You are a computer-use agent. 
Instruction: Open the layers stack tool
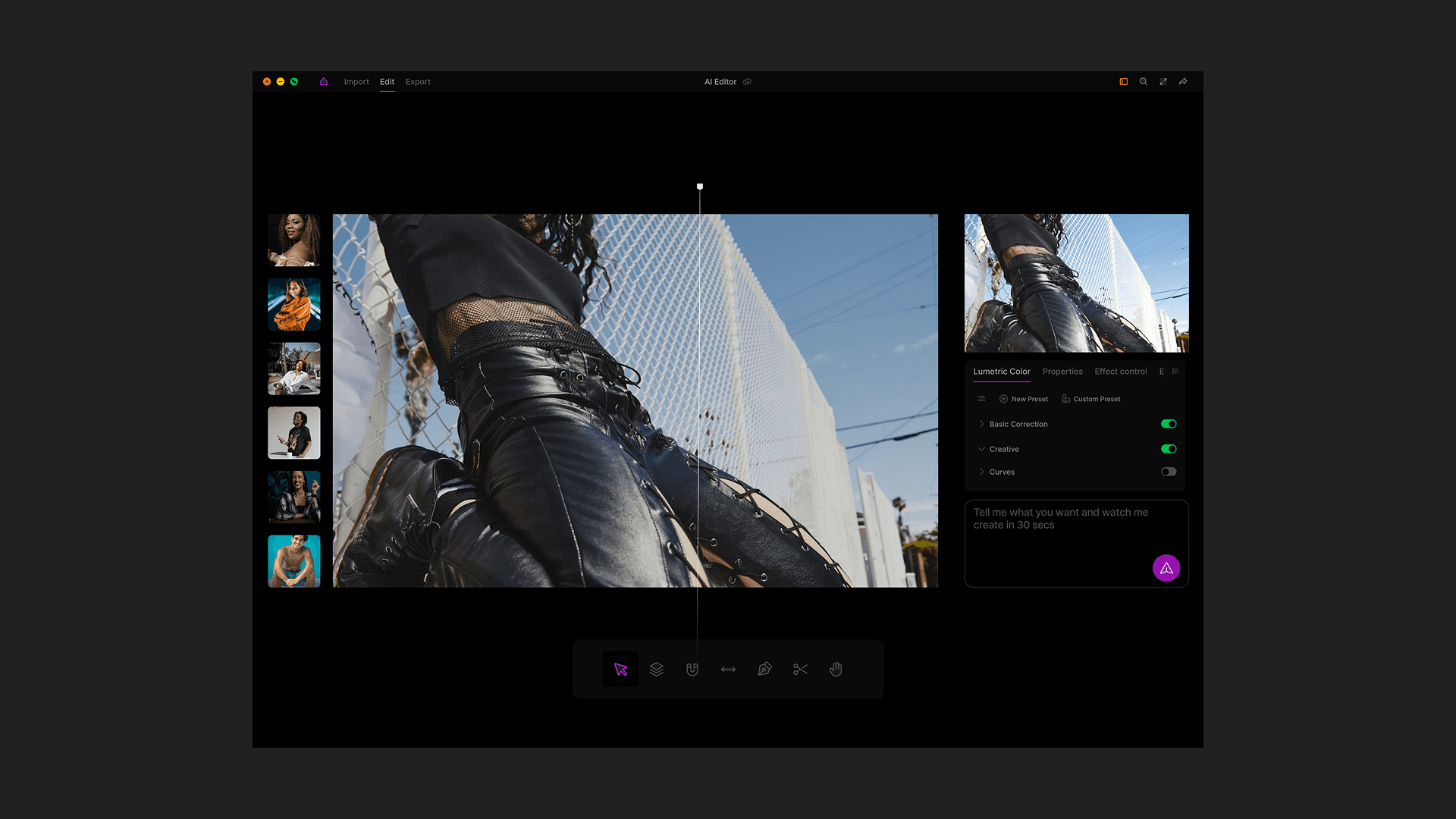pyautogui.click(x=657, y=670)
